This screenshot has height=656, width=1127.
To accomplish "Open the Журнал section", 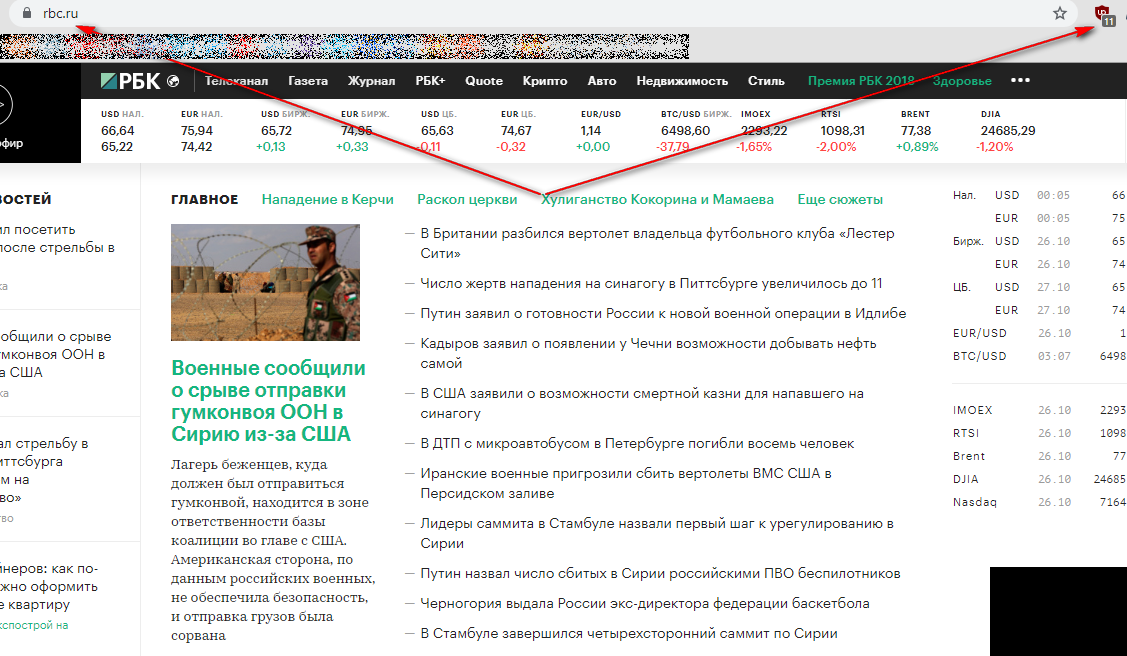I will (372, 81).
